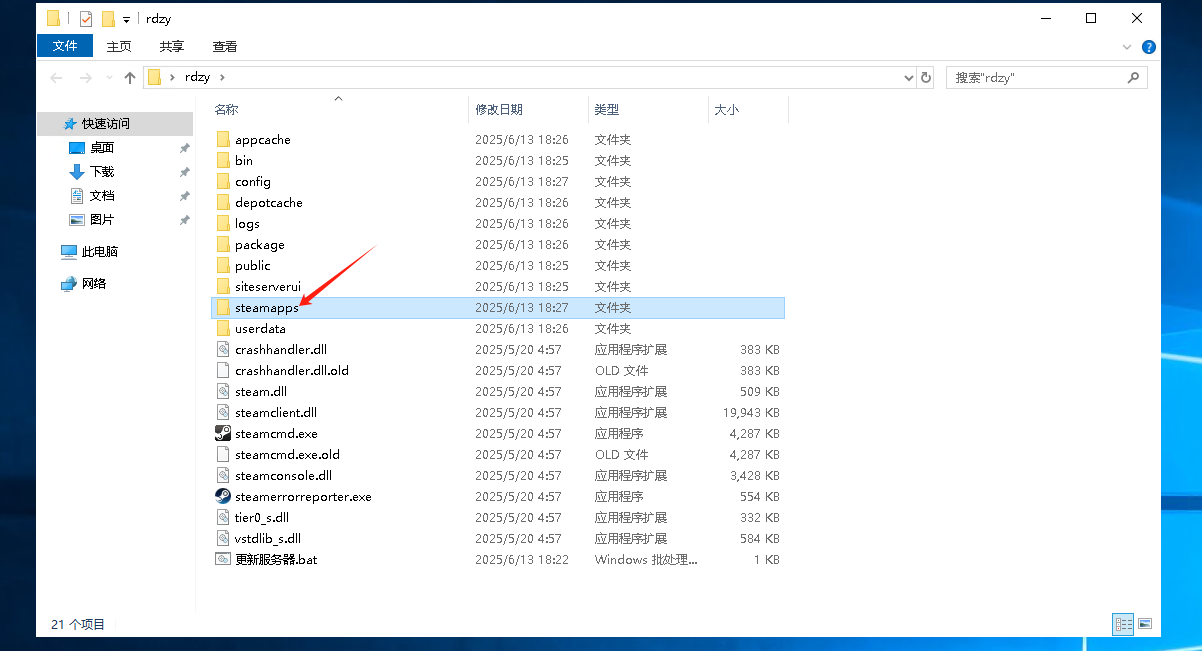Click the 更新服务器.bat batch file icon
This screenshot has width=1202, height=651.
(223, 560)
